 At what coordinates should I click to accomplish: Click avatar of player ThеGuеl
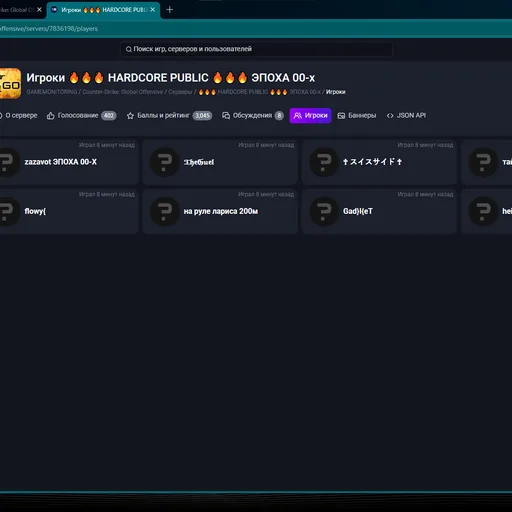pyautogui.click(x=165, y=162)
